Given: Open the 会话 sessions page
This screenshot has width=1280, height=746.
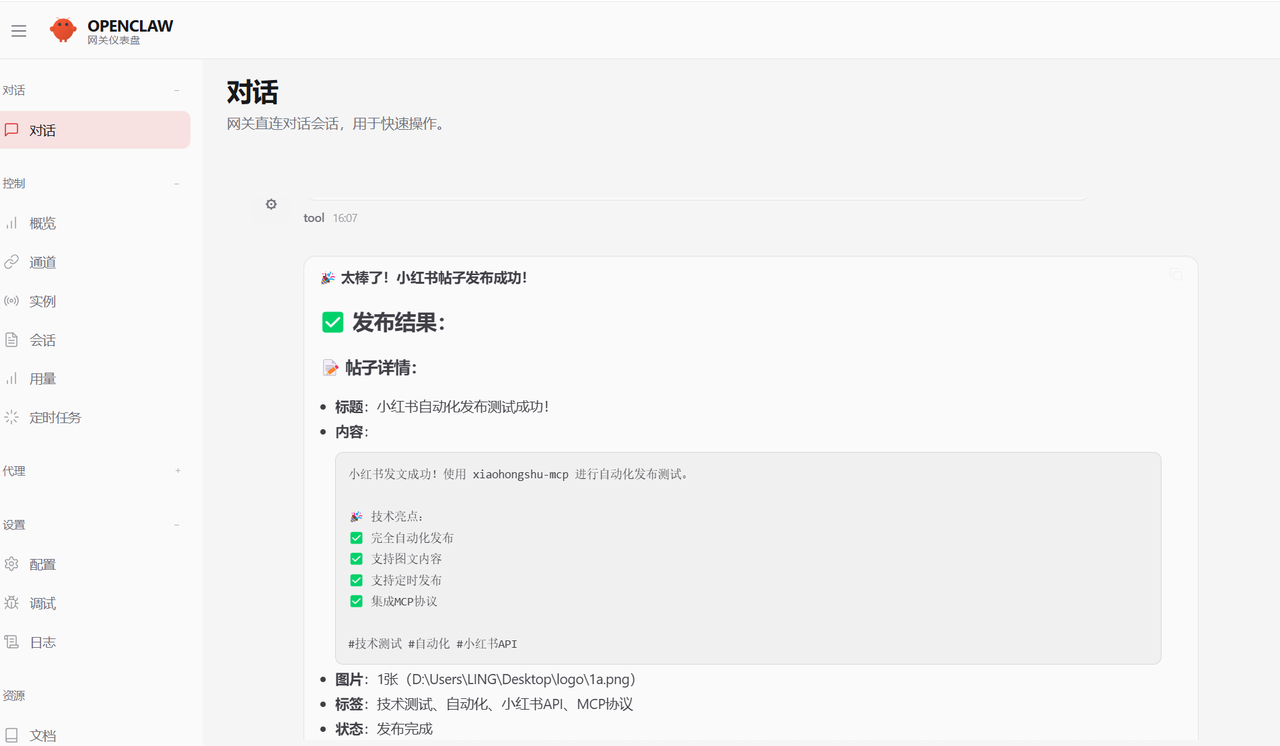Looking at the screenshot, I should 93,340.
